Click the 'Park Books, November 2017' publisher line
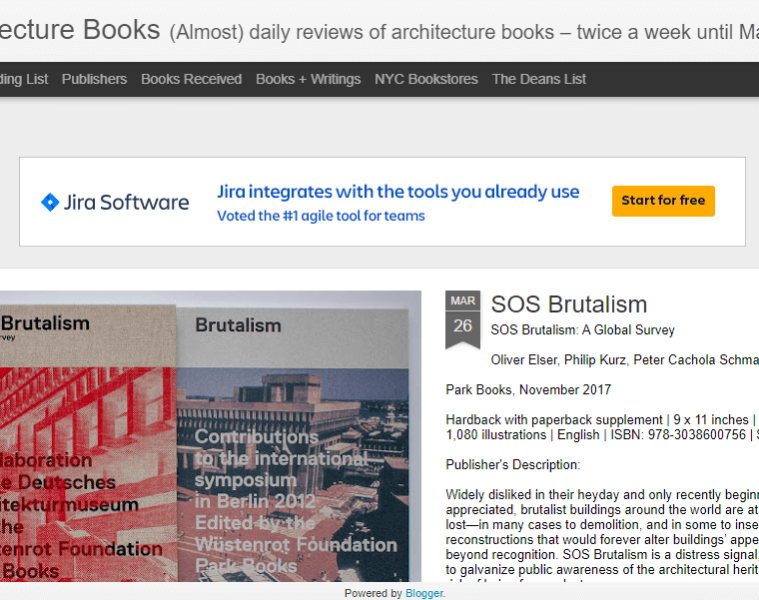 pos(528,390)
